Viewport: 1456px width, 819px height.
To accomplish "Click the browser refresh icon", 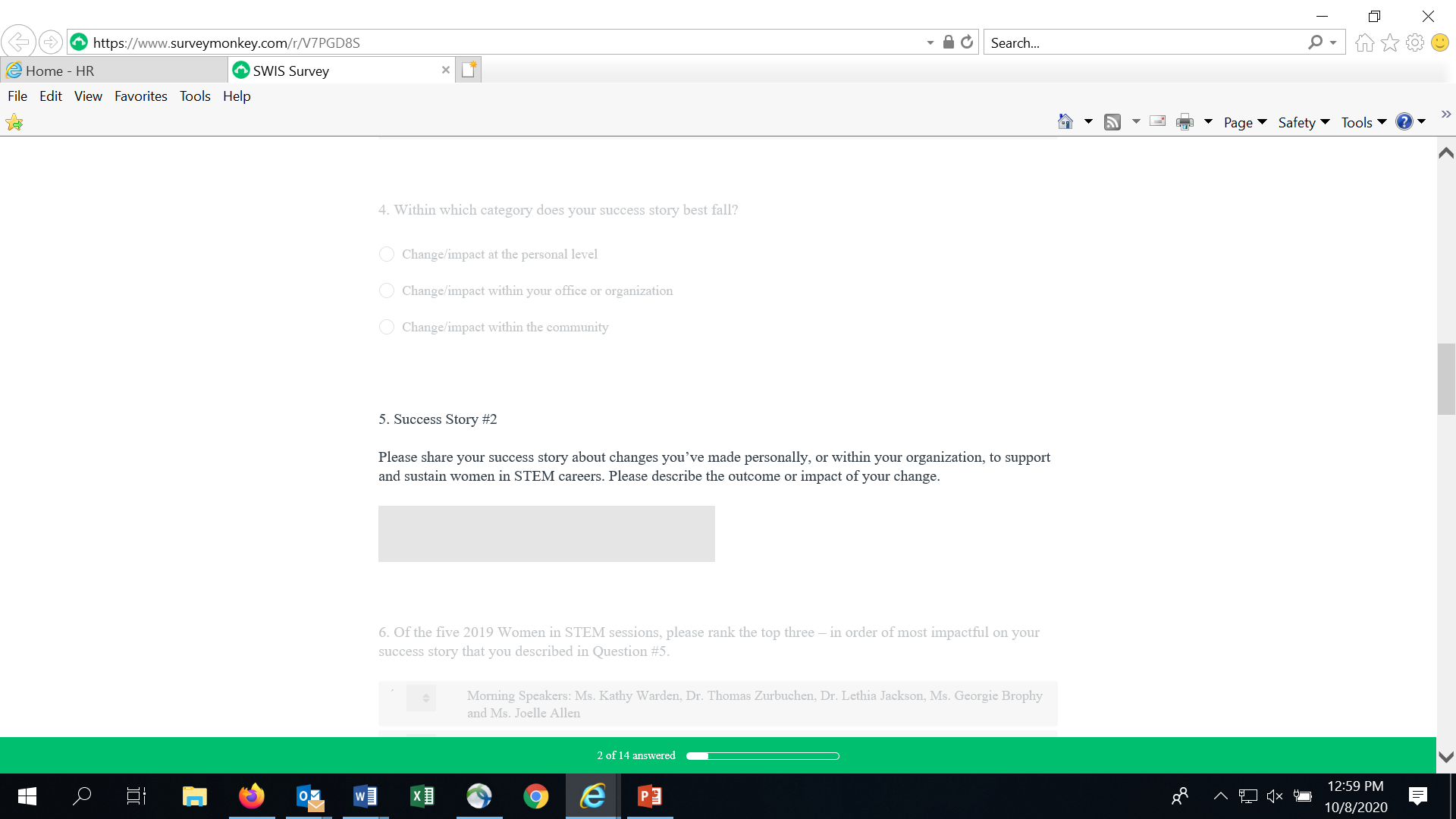I will [967, 42].
